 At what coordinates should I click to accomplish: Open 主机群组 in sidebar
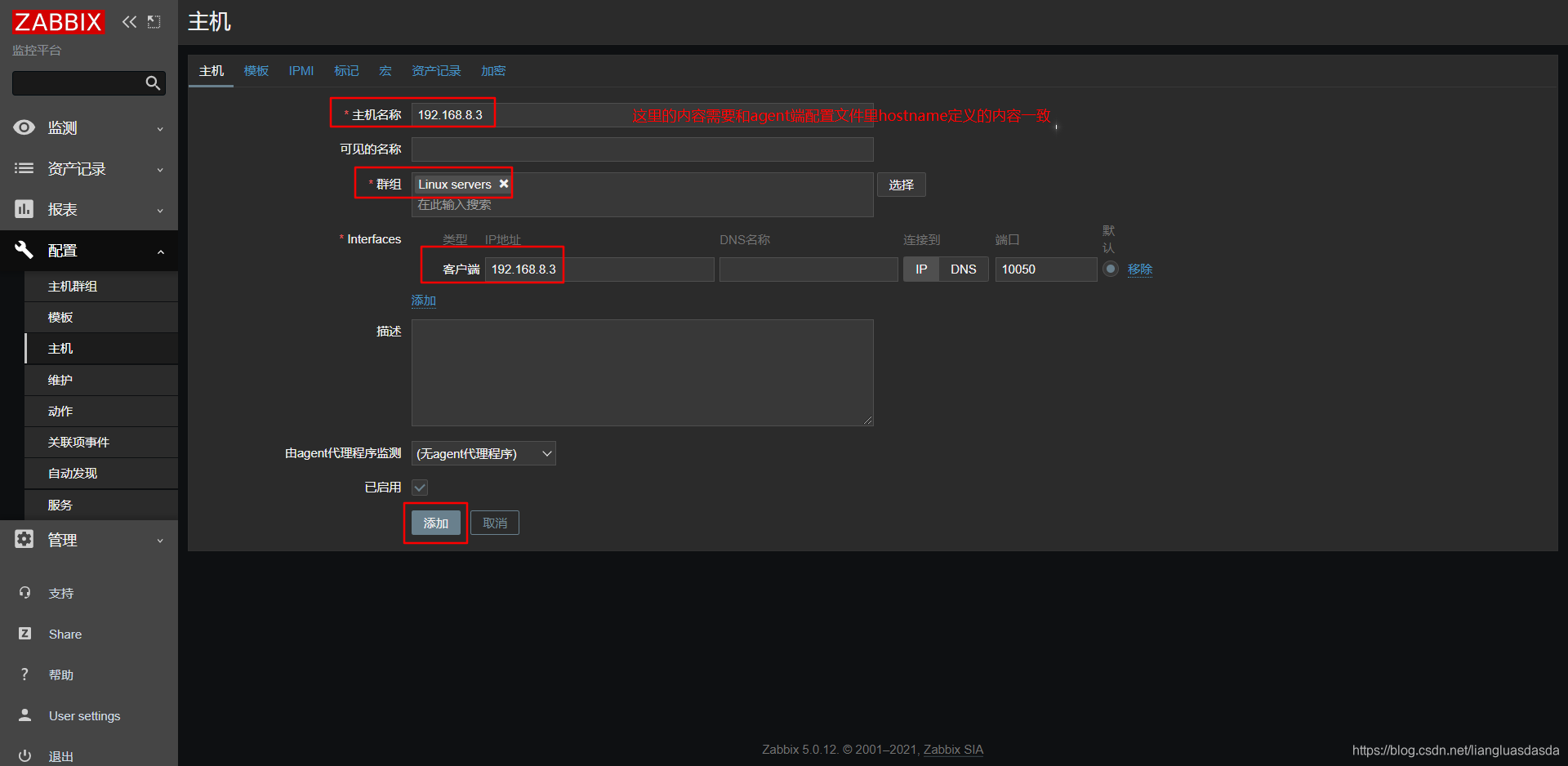pos(101,286)
